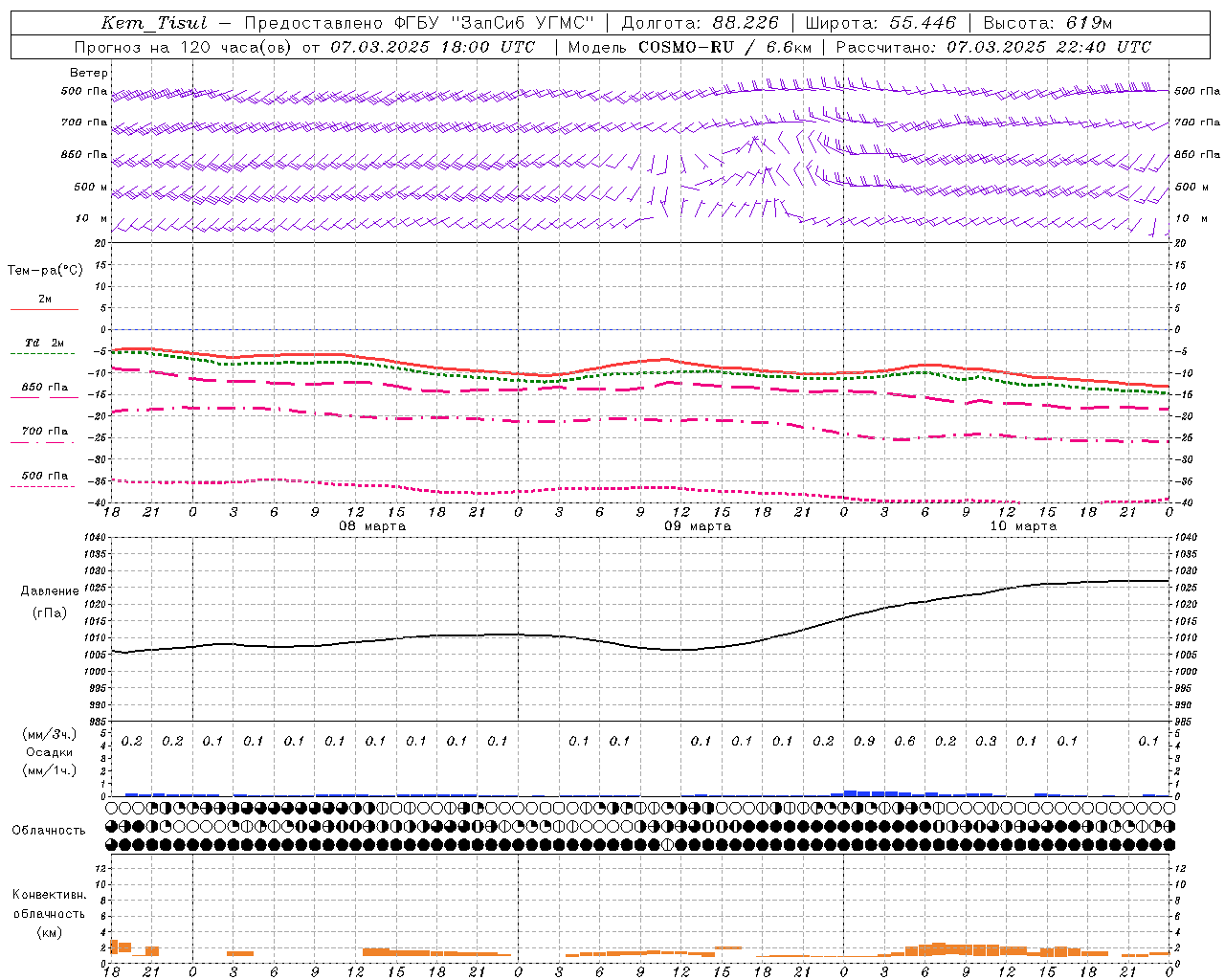Select the Тем-ра(°C) temperature panel label
The image size is (1225, 980).
coord(45,271)
